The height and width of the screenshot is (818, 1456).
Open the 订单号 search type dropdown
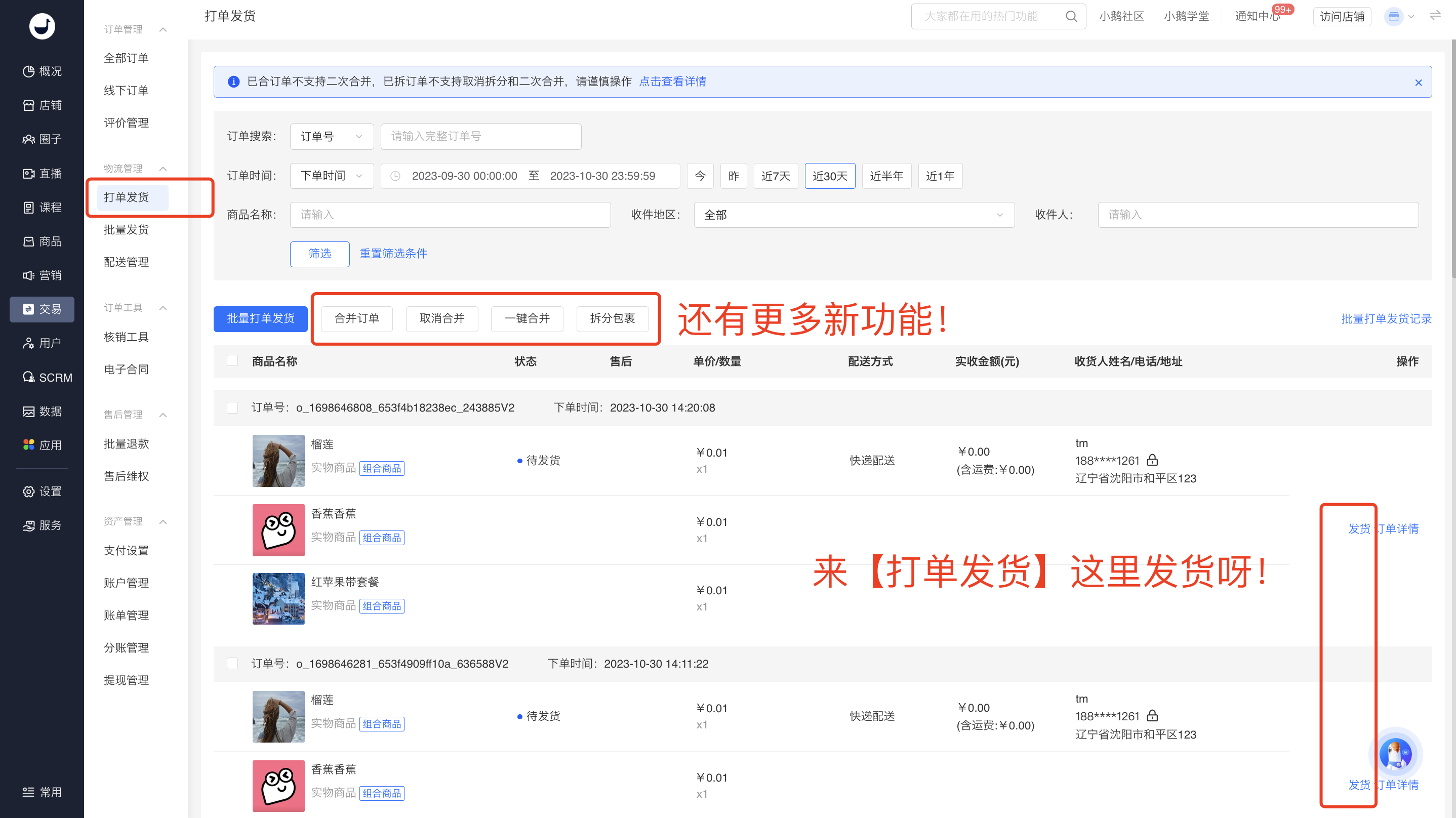(332, 137)
